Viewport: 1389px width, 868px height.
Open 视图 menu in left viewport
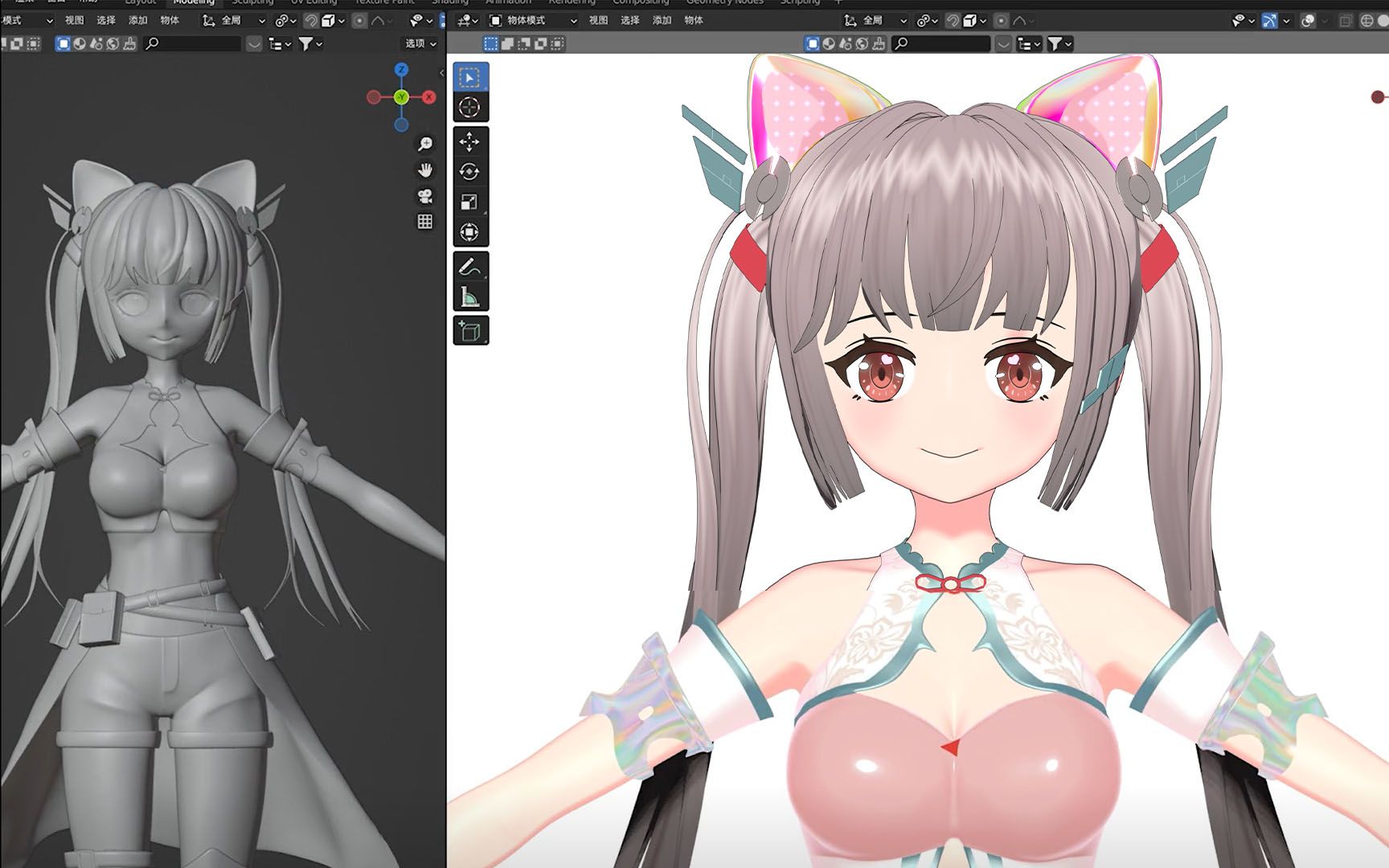click(x=74, y=20)
